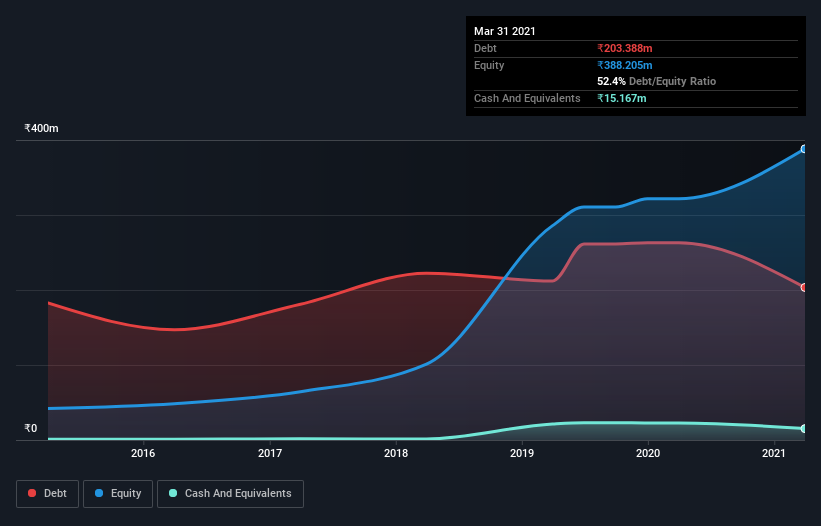Click the 2016 x-axis label

click(x=143, y=453)
